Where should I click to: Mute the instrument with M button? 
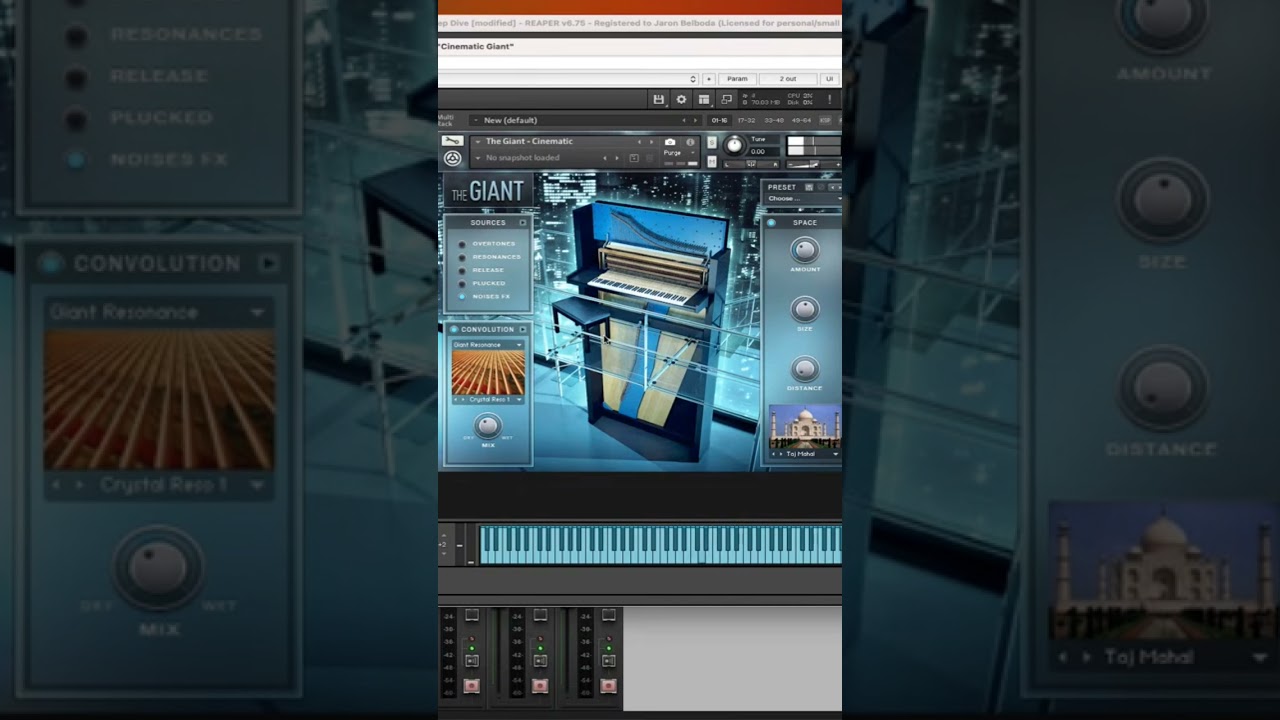pos(712,162)
